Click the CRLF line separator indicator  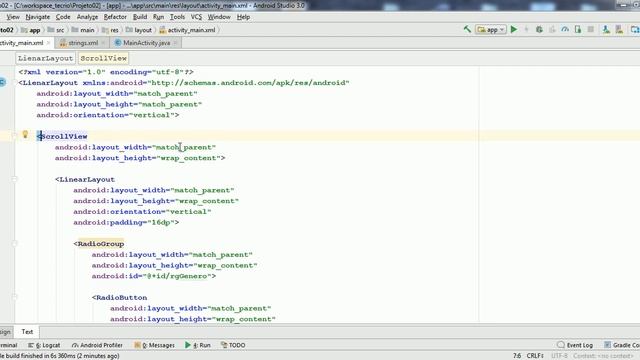pos(535,356)
